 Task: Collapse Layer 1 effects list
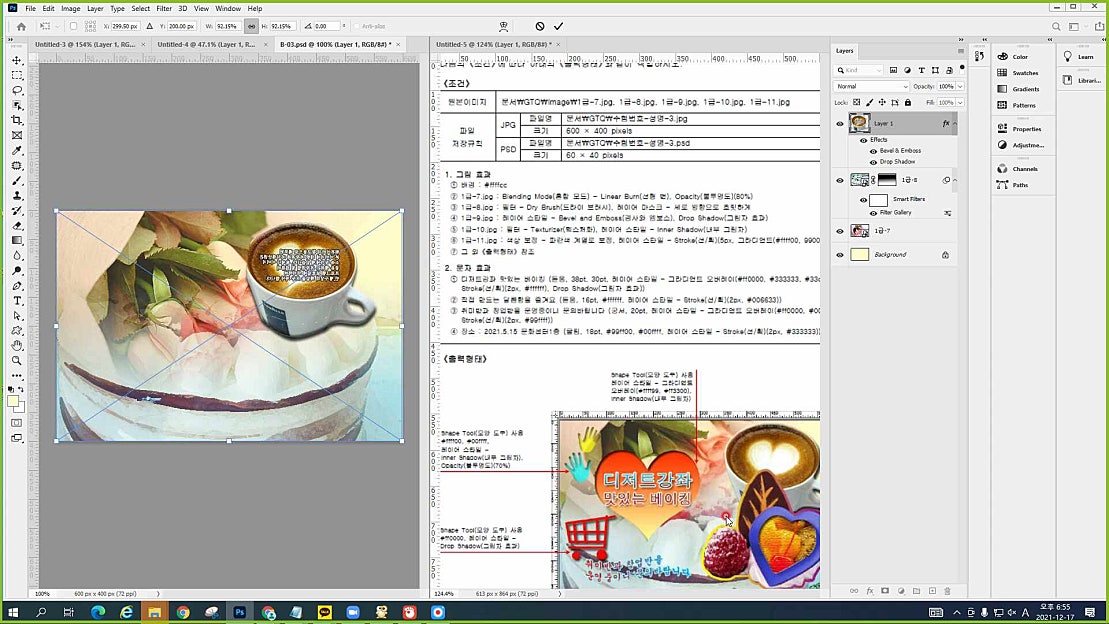[954, 123]
